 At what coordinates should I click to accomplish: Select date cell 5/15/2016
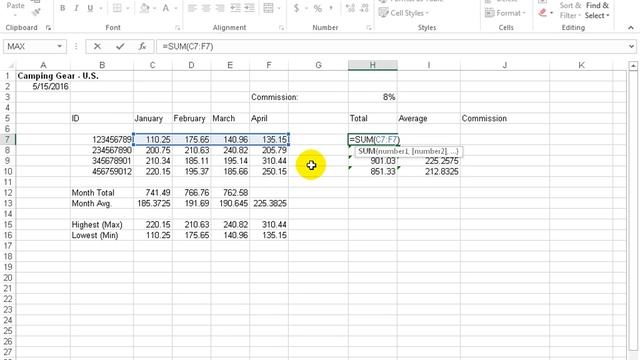pyautogui.click(x=43, y=87)
